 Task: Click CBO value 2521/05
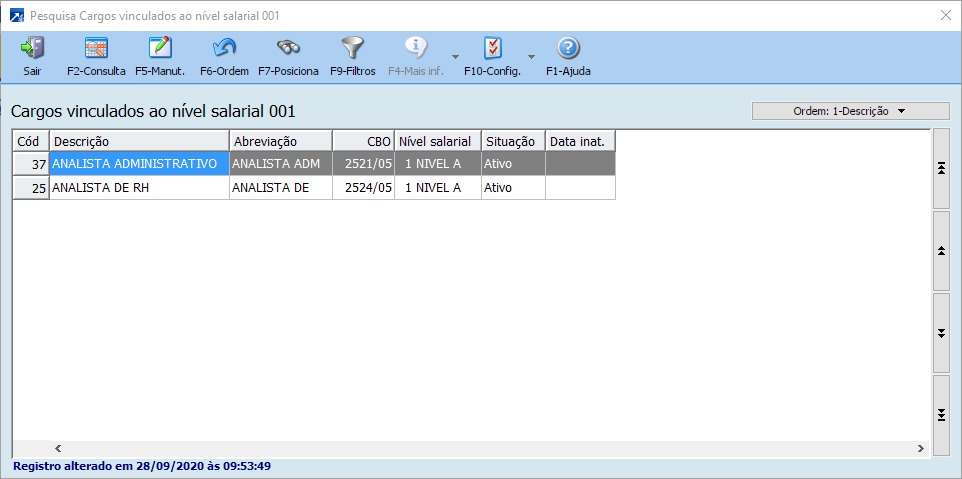[x=363, y=164]
